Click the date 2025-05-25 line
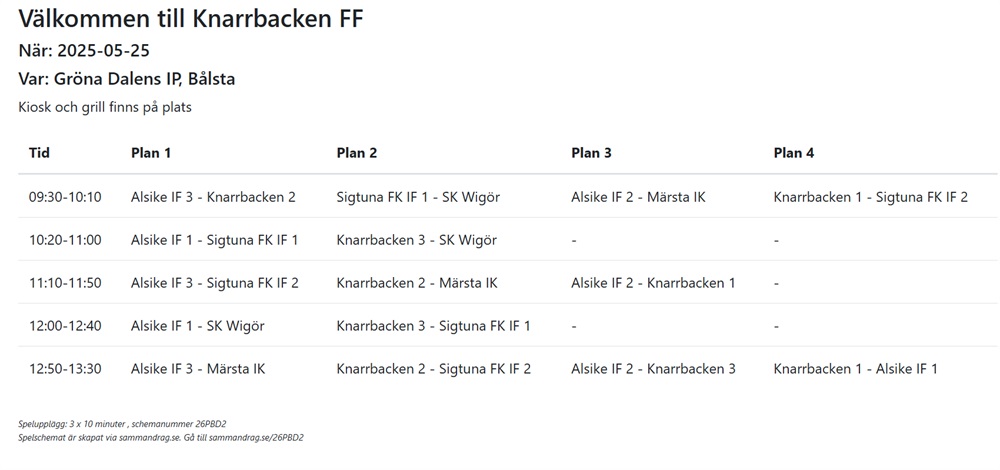This screenshot has height=470, width=1000. point(84,51)
